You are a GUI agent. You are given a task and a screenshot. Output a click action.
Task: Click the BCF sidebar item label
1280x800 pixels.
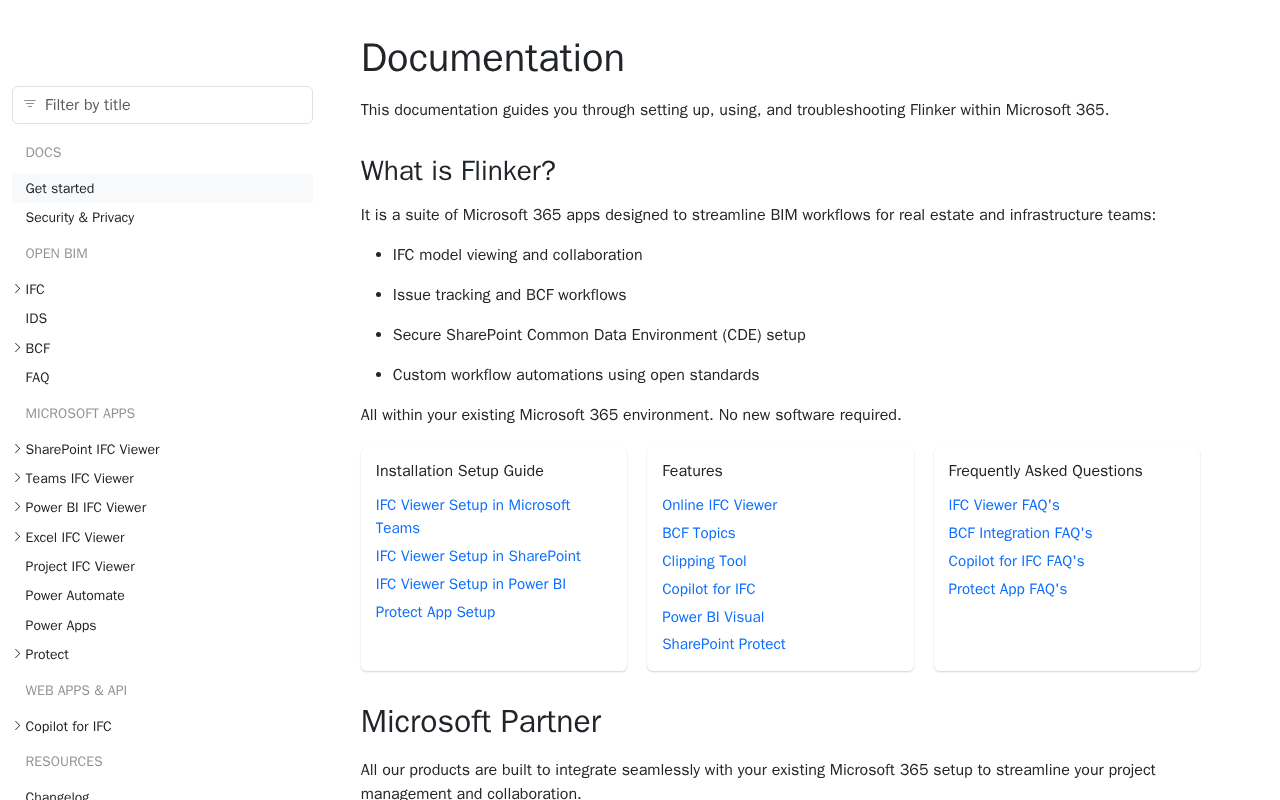click(38, 349)
